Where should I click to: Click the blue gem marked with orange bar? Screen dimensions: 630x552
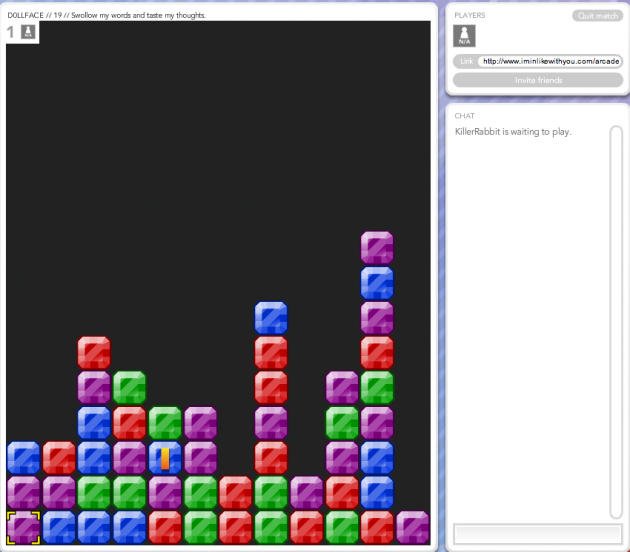165,458
